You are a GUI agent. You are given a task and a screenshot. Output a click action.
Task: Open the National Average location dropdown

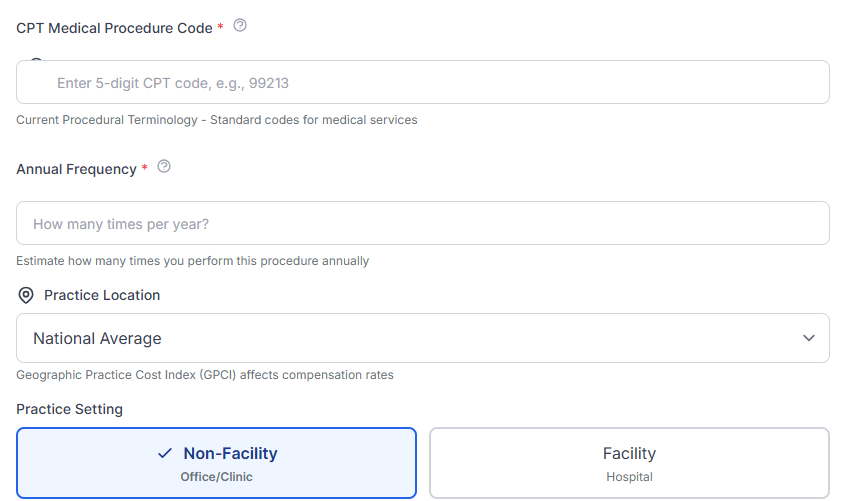coord(422,338)
